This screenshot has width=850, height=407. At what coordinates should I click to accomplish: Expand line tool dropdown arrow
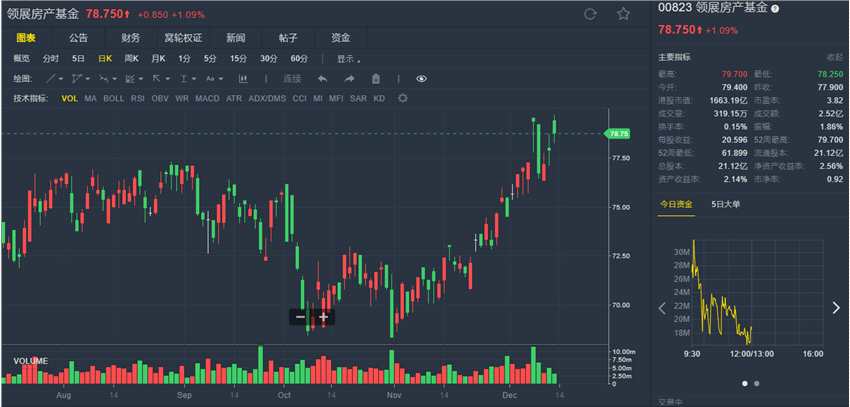61,79
